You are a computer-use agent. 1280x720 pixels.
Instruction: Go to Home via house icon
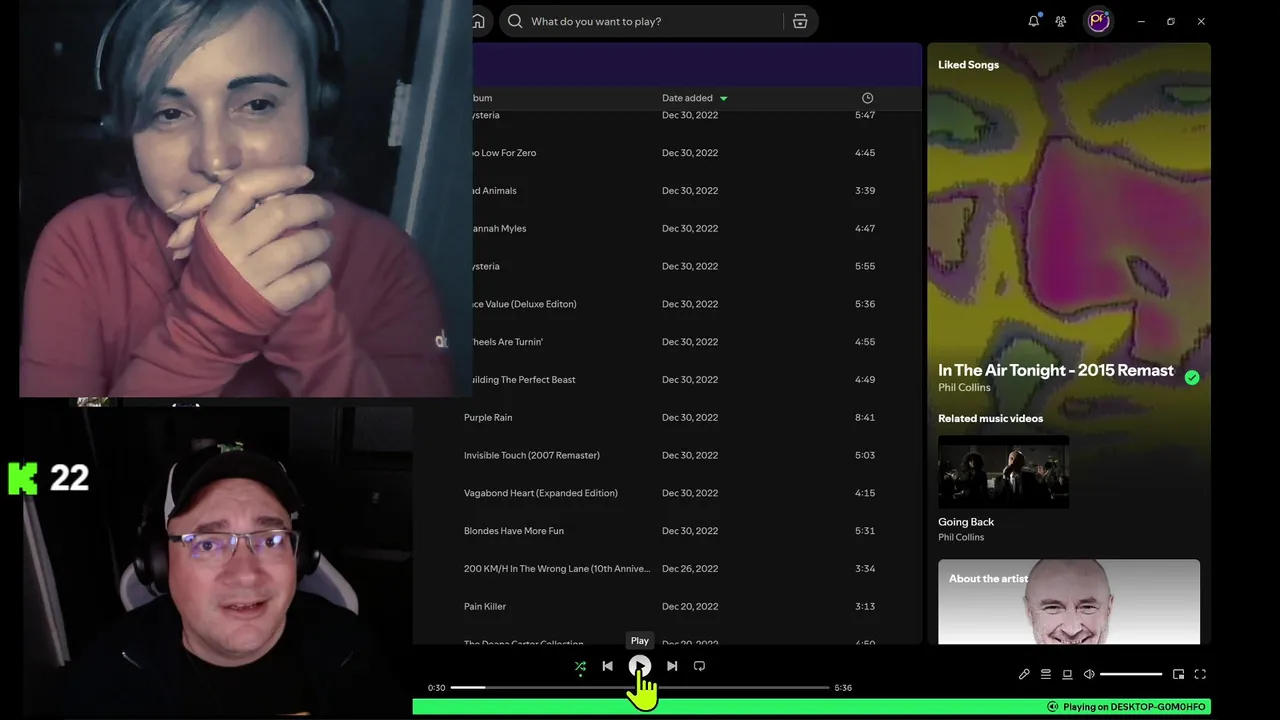click(478, 21)
